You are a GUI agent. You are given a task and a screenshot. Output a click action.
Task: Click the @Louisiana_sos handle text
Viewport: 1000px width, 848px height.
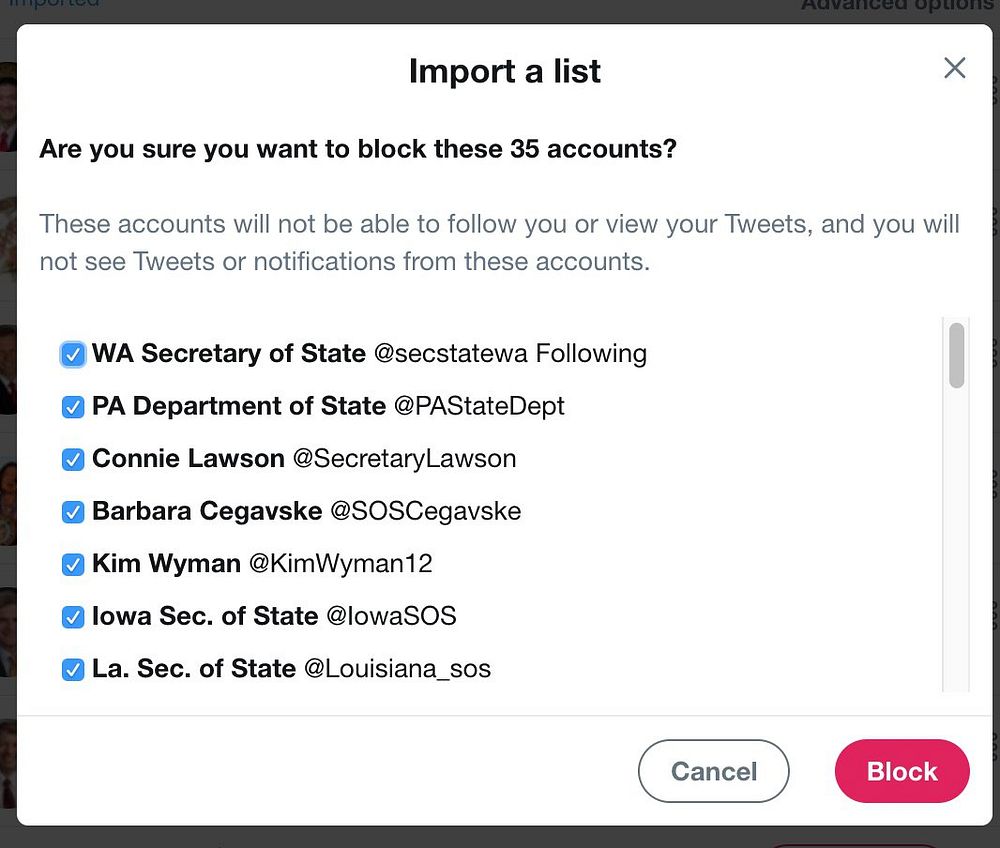pyautogui.click(x=397, y=669)
